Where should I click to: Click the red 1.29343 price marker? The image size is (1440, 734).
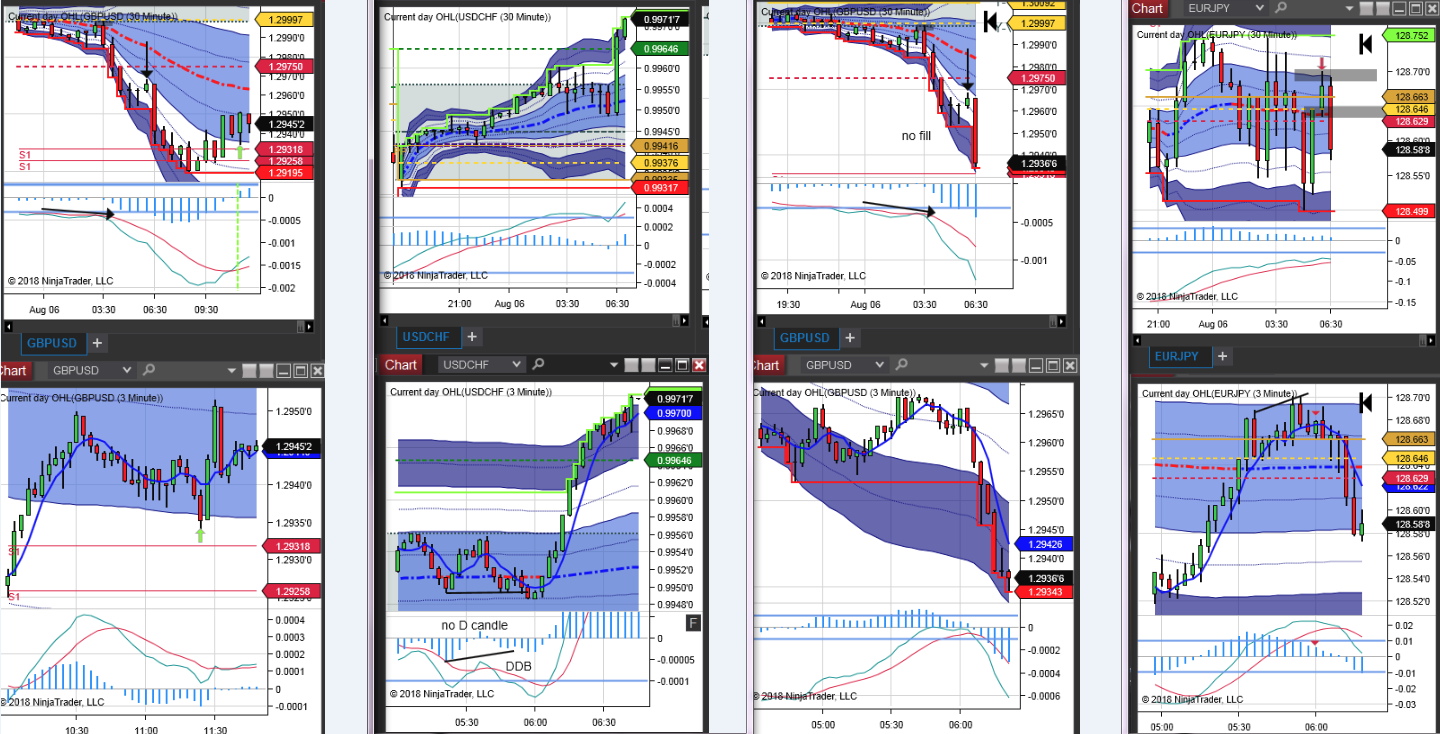[1044, 592]
